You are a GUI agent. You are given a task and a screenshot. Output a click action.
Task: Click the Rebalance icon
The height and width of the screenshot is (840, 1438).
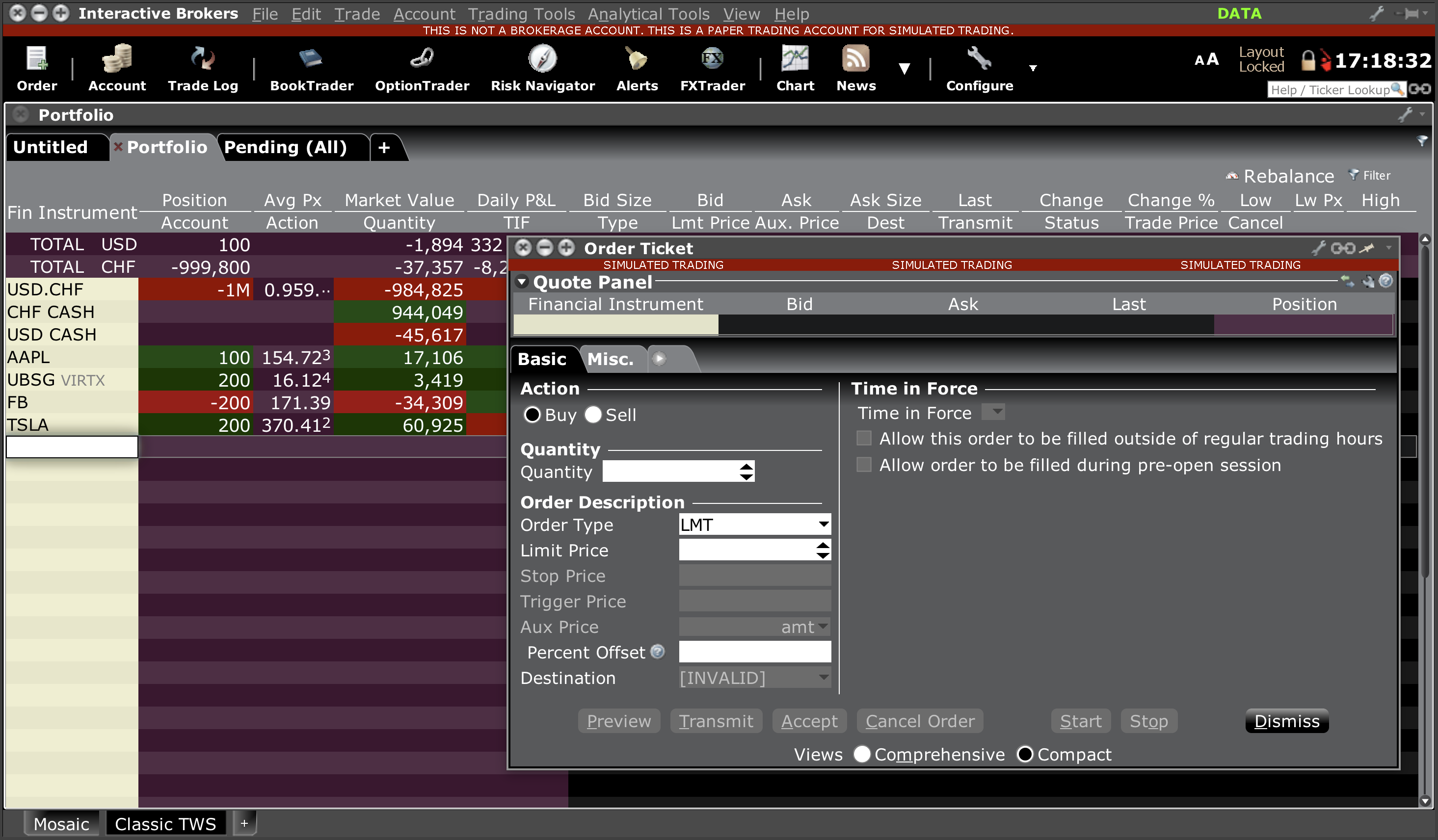tap(1231, 176)
